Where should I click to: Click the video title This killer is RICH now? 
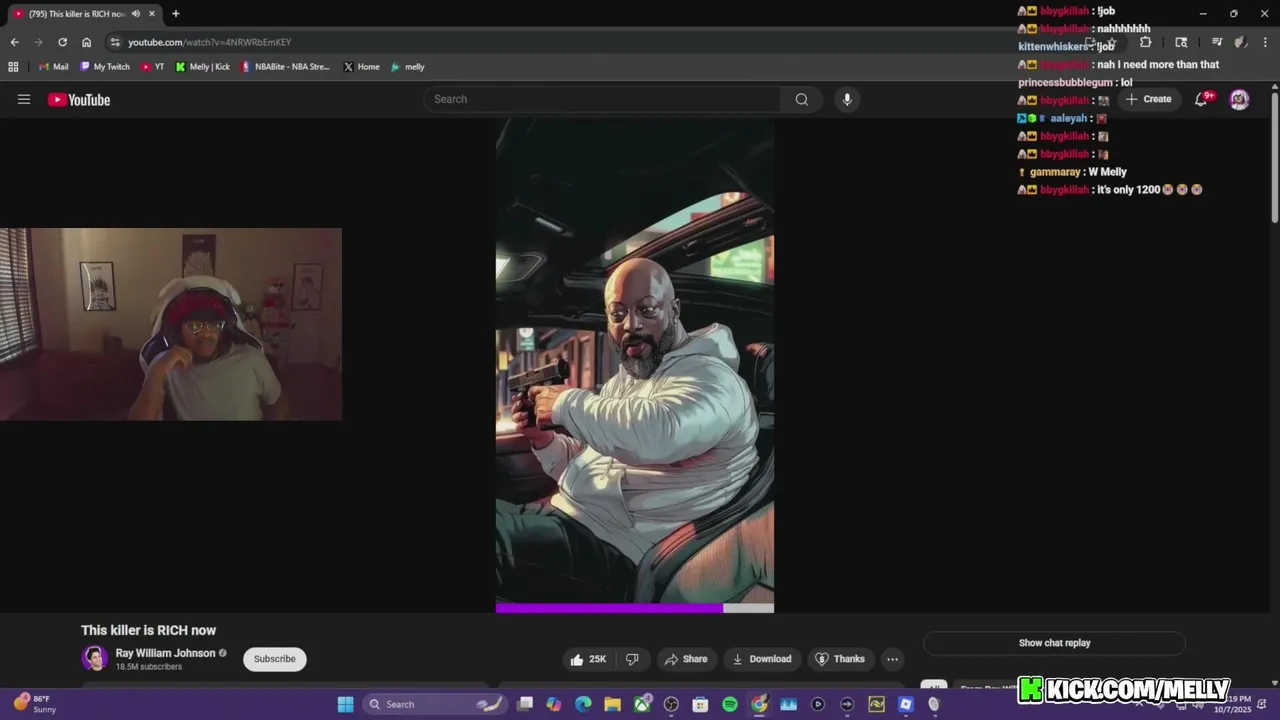148,630
